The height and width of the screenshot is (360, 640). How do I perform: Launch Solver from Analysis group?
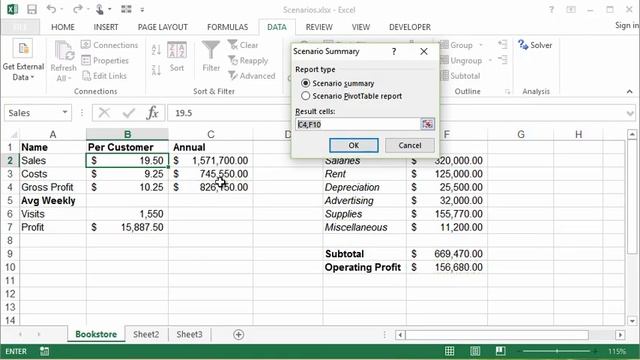click(535, 45)
